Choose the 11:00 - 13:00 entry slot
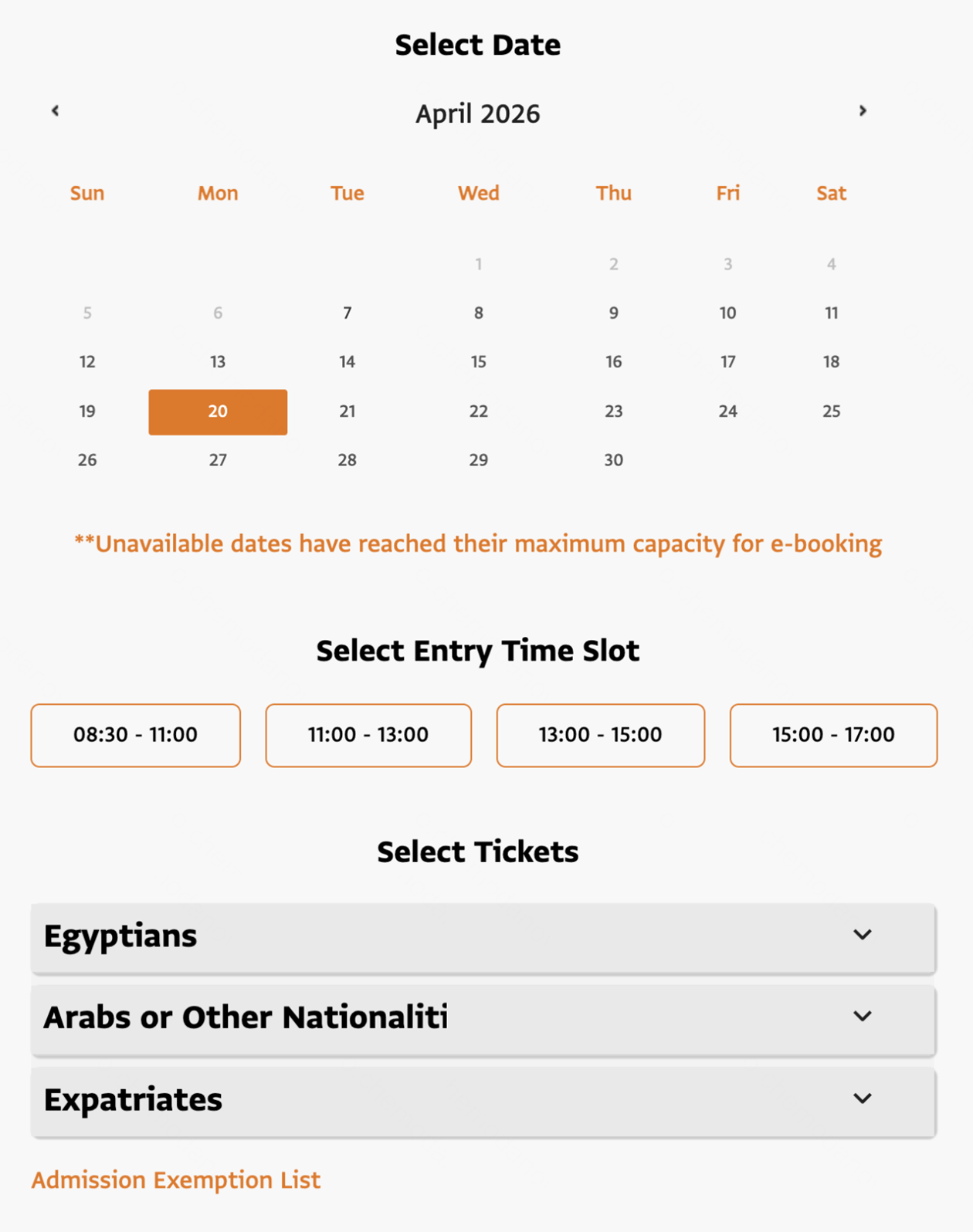973x1232 pixels. 368,735
